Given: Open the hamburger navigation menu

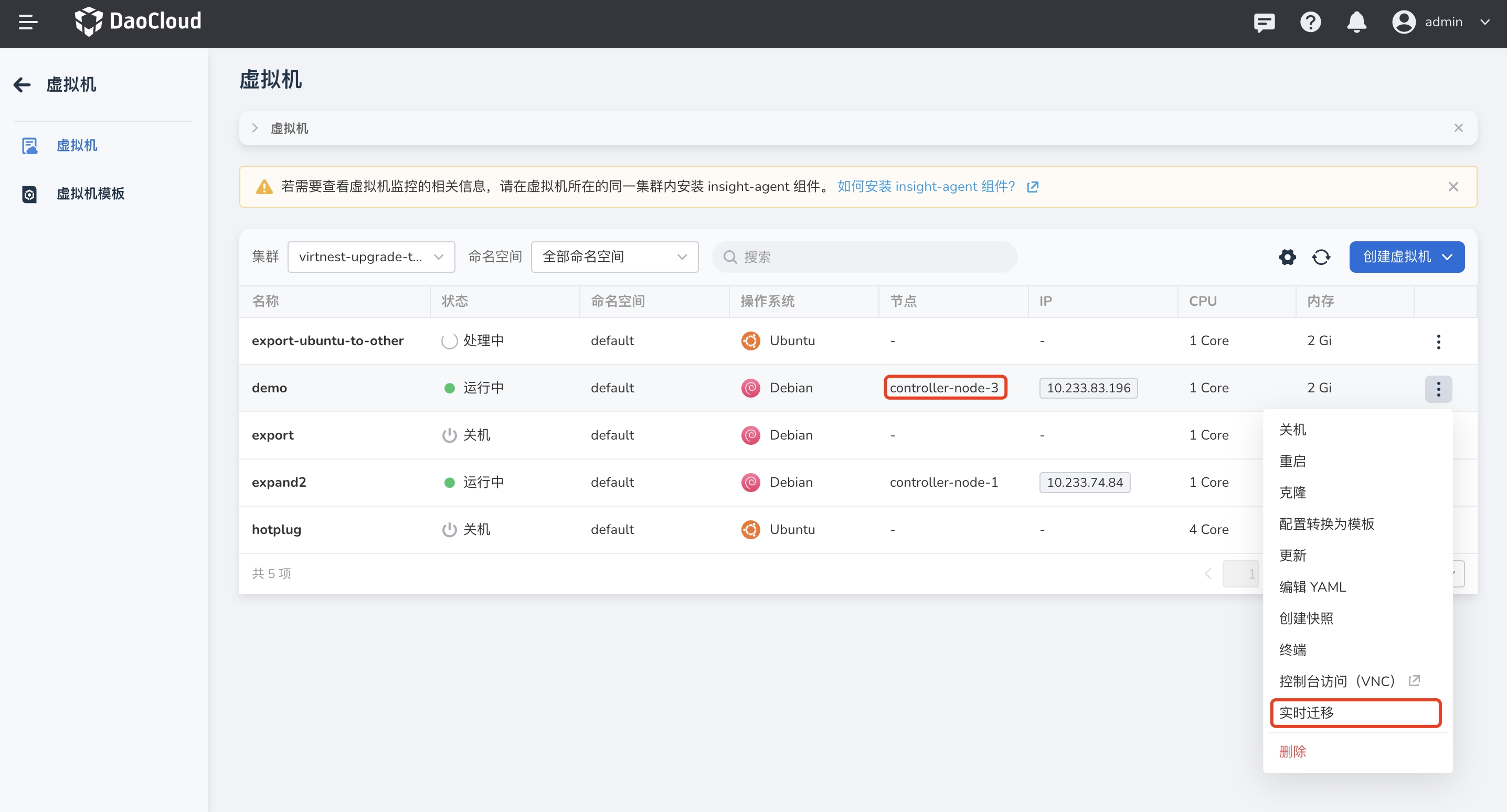Looking at the screenshot, I should [x=27, y=22].
